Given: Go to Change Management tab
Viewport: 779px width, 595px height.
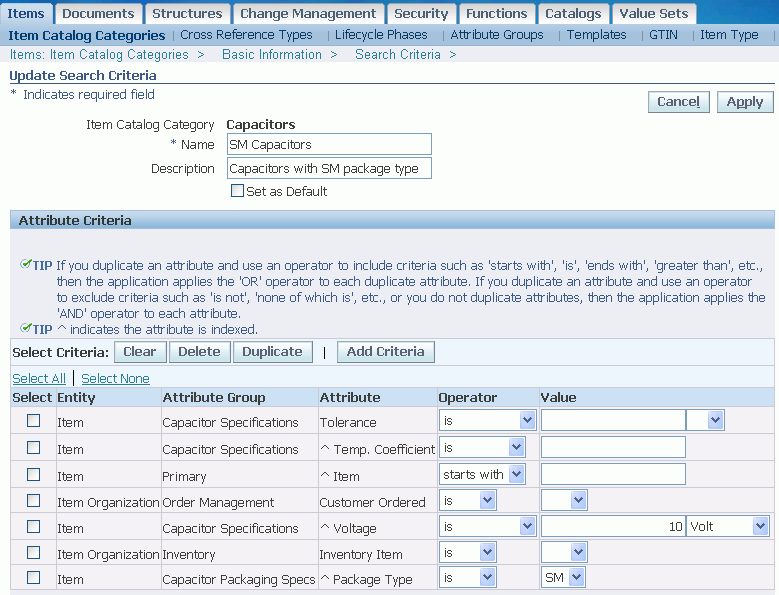Looking at the screenshot, I should [x=308, y=13].
